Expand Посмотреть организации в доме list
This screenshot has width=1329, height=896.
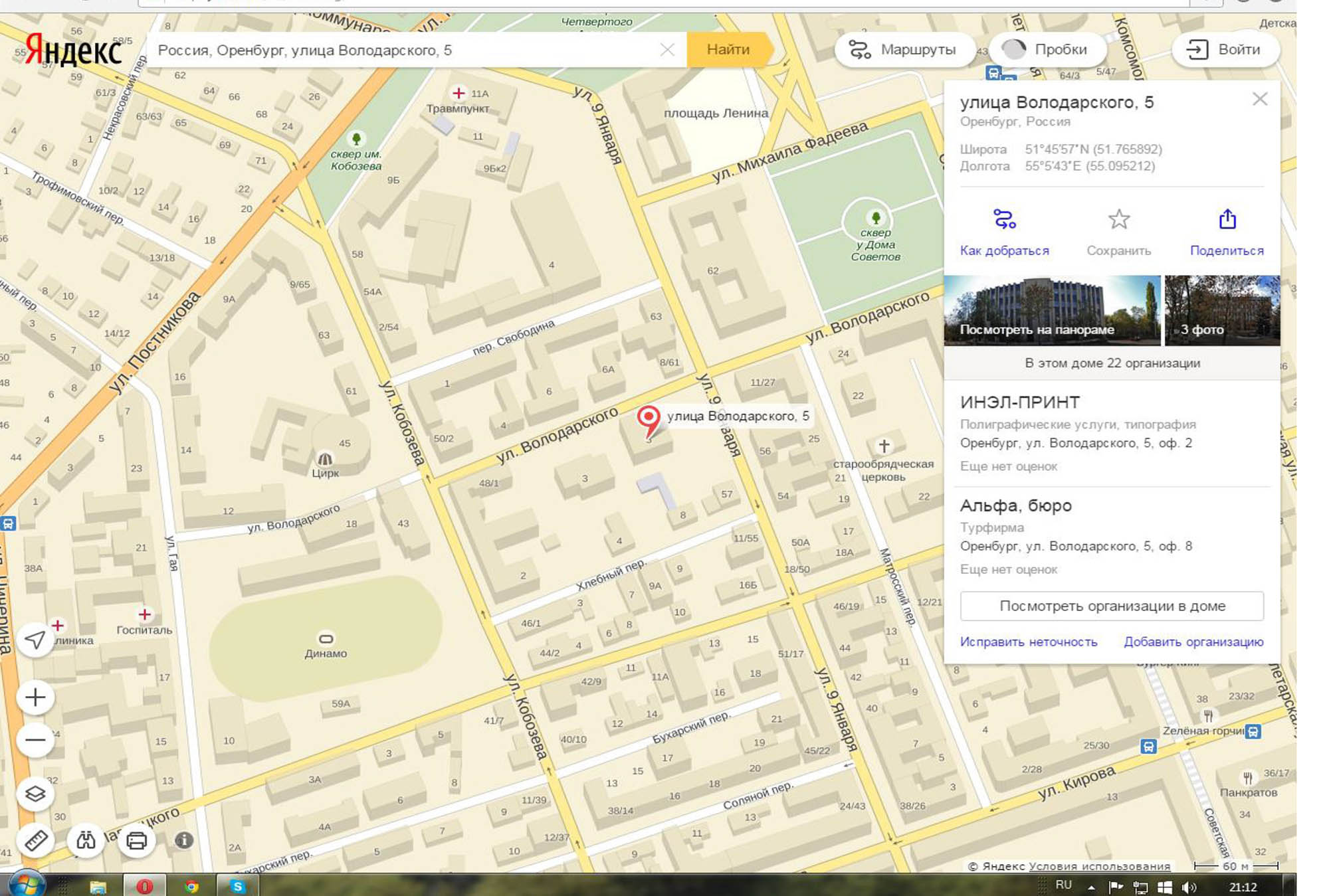[1112, 606]
